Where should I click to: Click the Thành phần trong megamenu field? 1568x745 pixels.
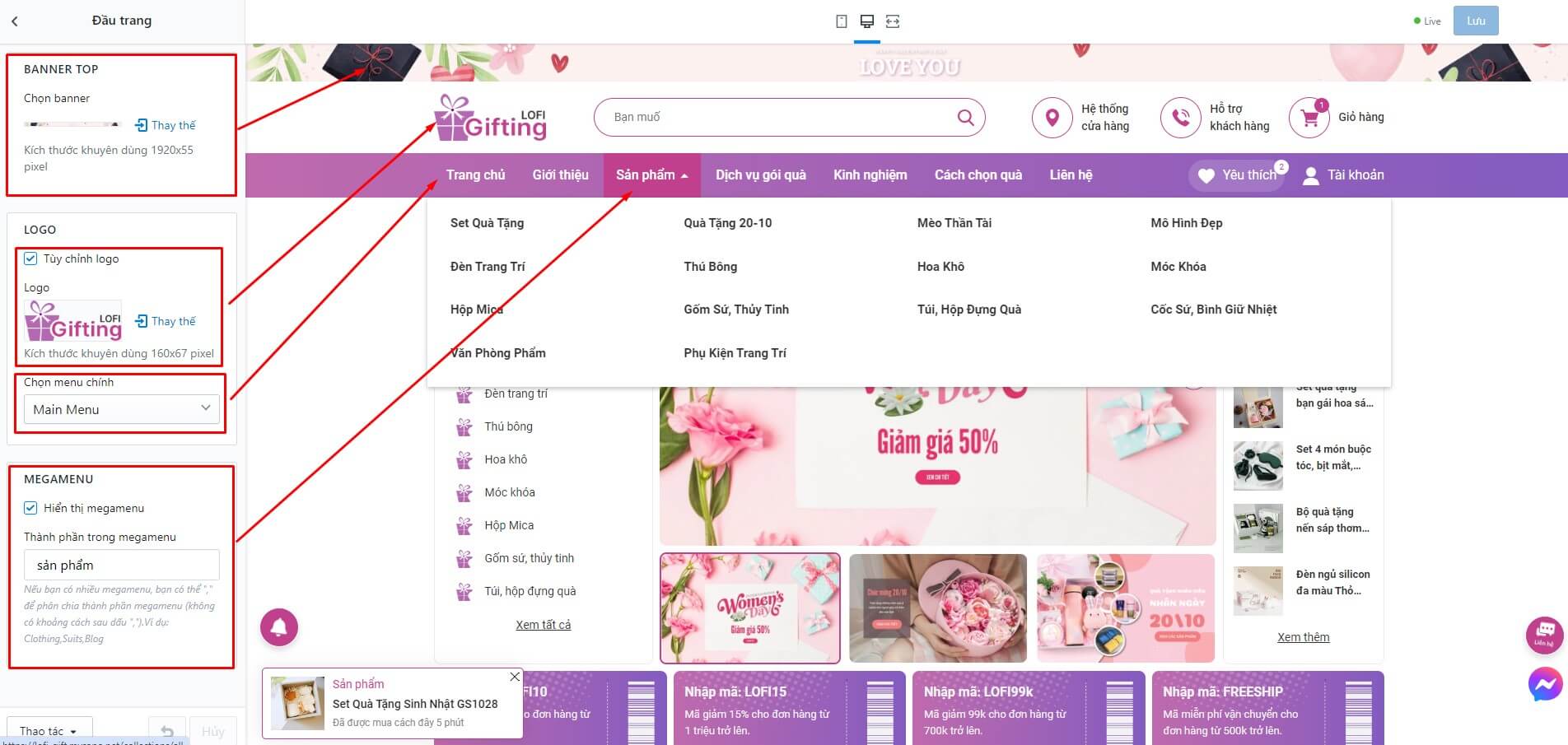(x=122, y=566)
